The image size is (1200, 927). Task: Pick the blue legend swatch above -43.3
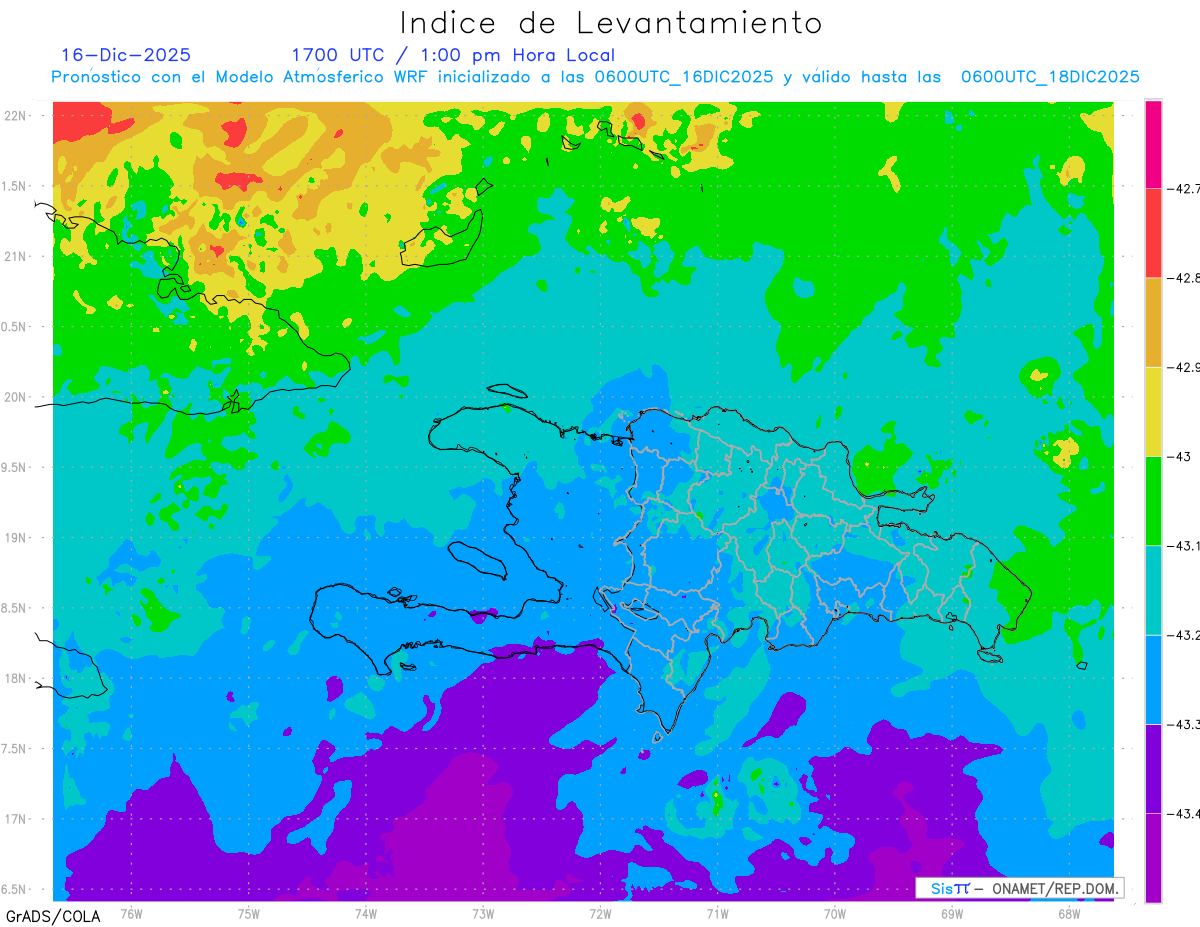tap(1153, 679)
